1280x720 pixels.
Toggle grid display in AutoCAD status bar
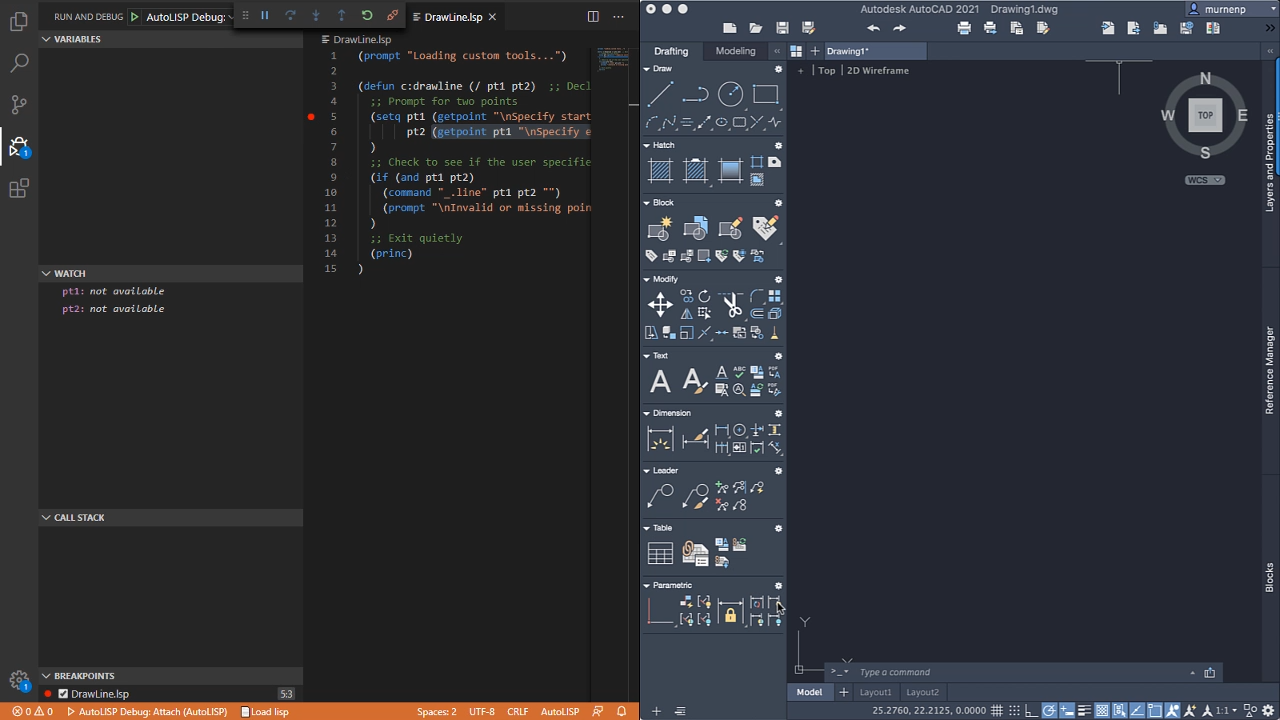(997, 711)
